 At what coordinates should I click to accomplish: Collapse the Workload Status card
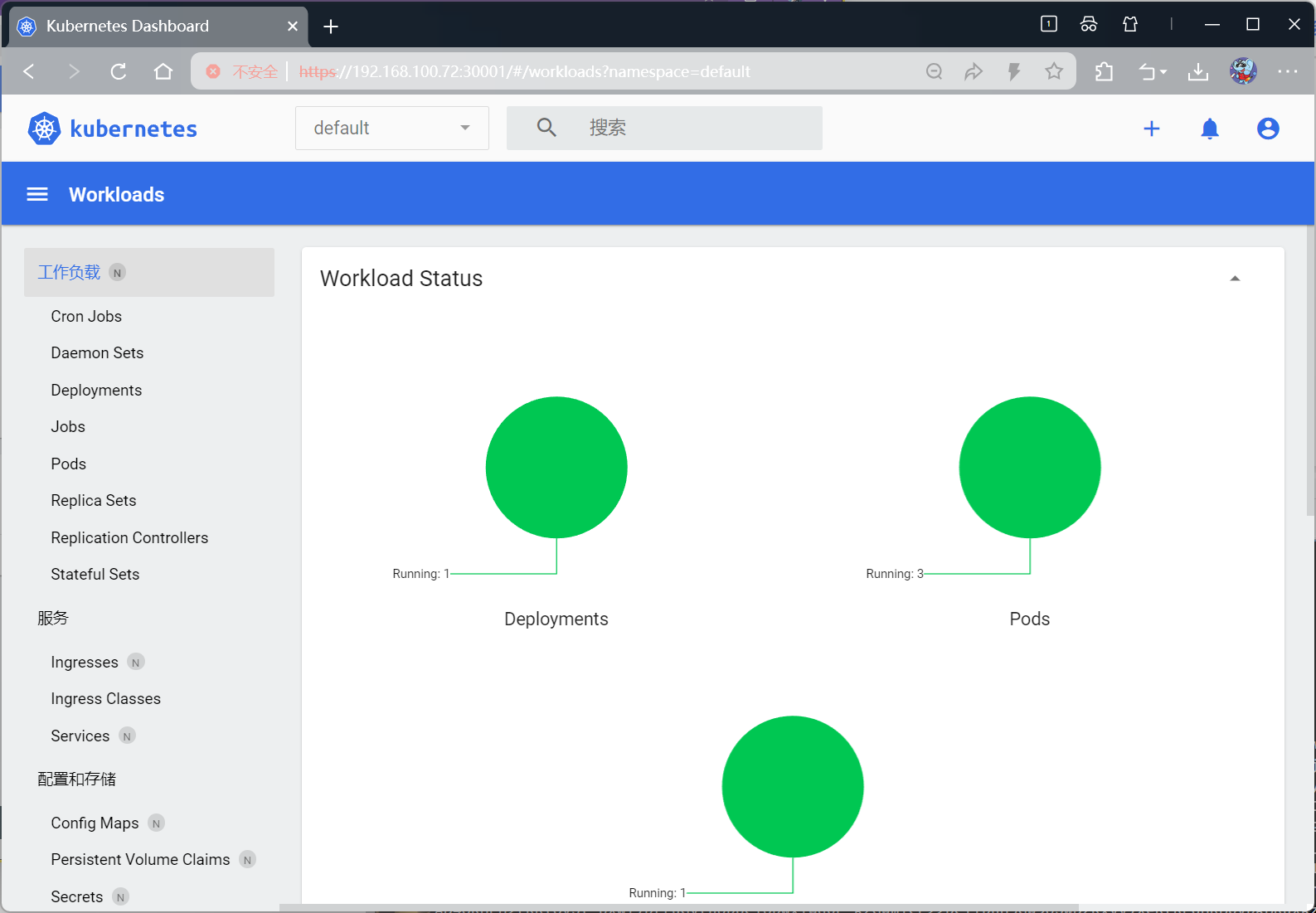pyautogui.click(x=1235, y=279)
